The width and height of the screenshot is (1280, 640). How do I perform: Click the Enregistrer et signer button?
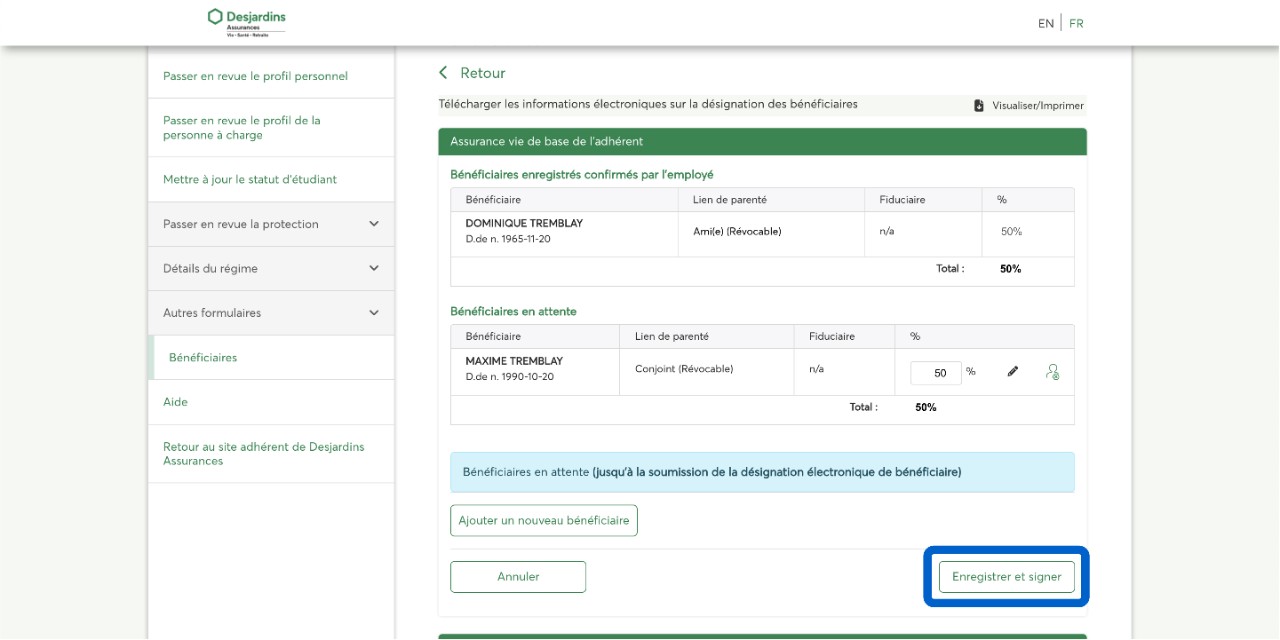click(x=1006, y=577)
